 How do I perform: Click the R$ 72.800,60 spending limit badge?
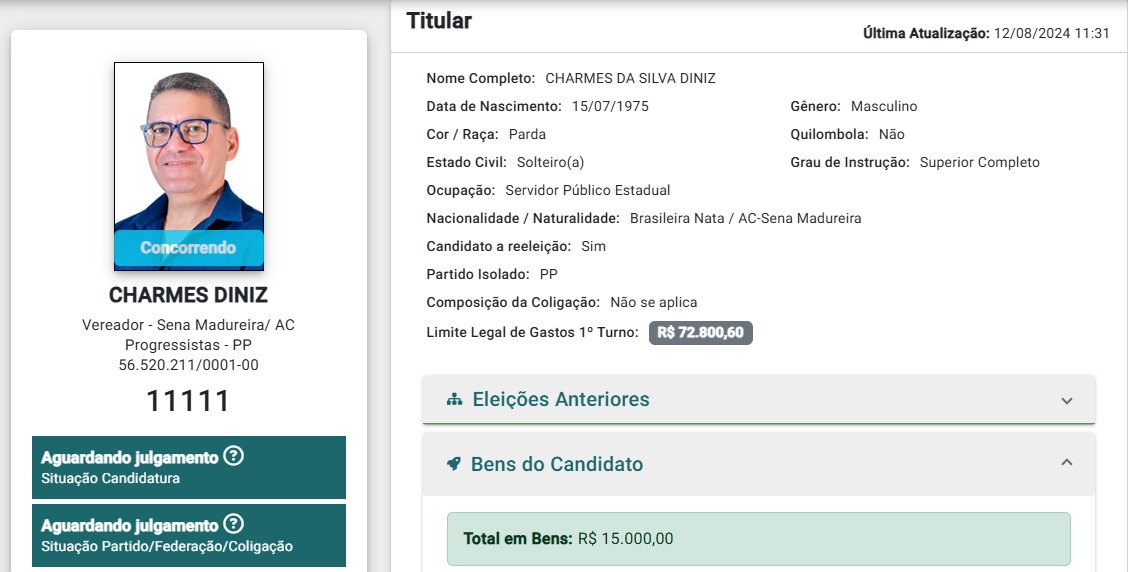[x=701, y=332]
